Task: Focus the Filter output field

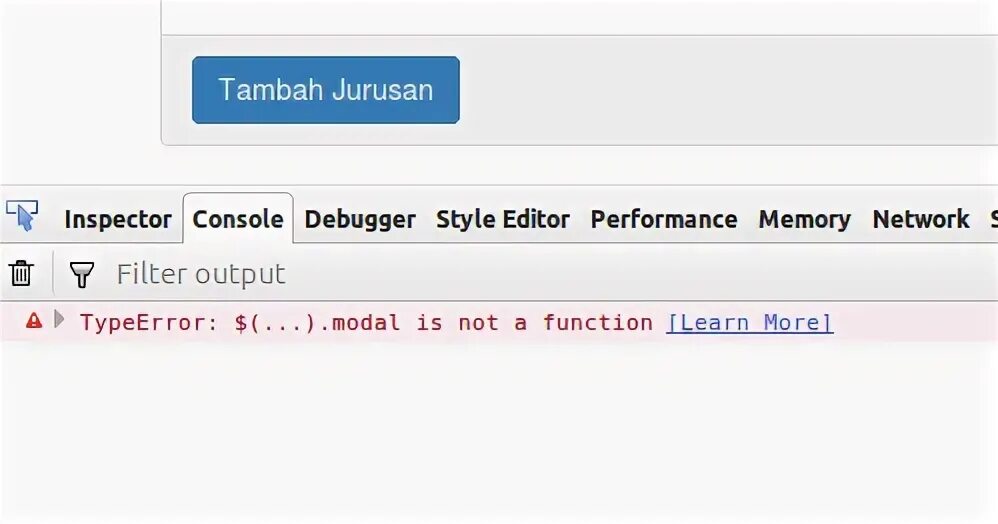Action: point(400,274)
